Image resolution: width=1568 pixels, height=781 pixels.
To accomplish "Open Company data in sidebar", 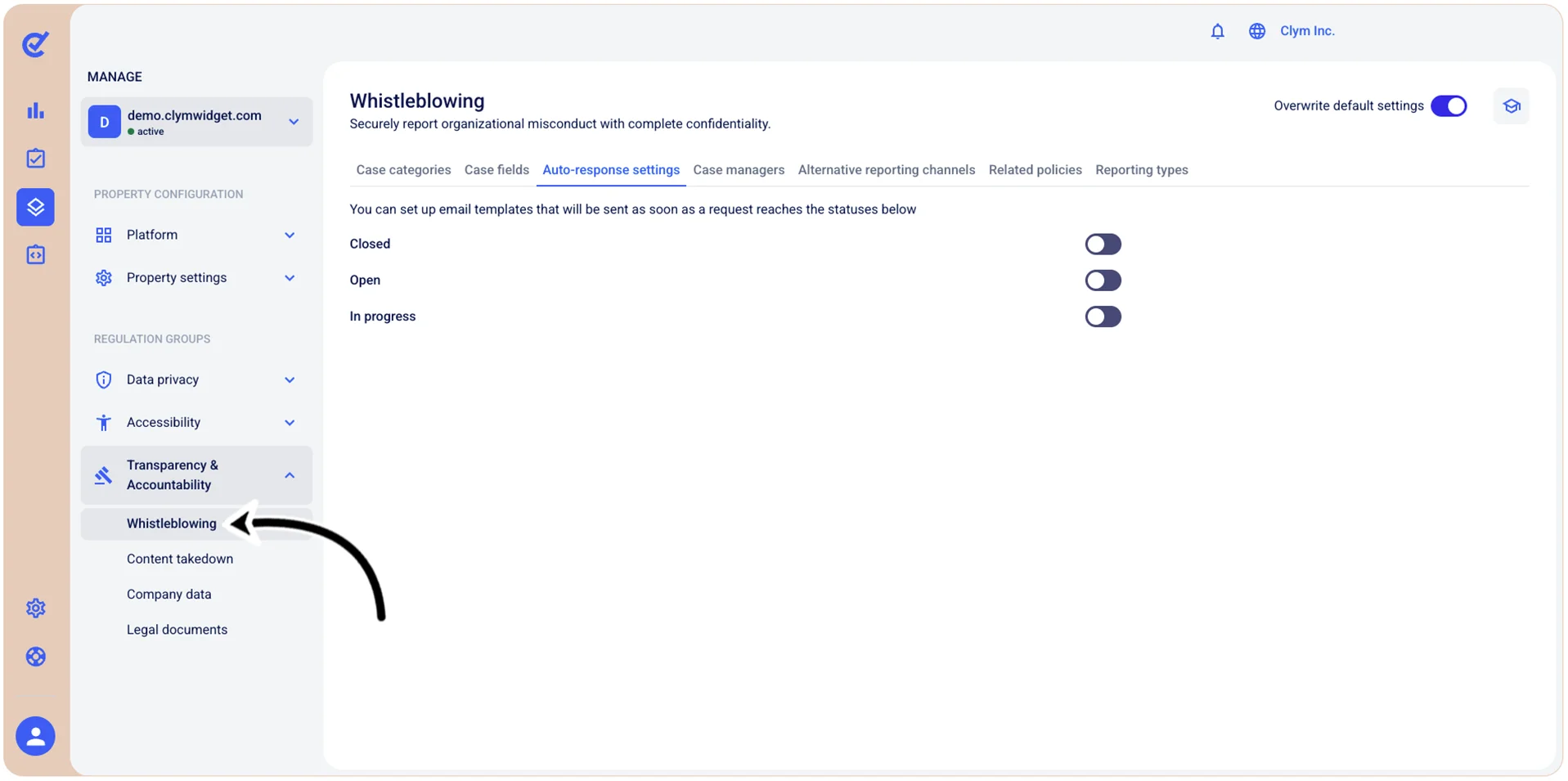I will [x=169, y=595].
